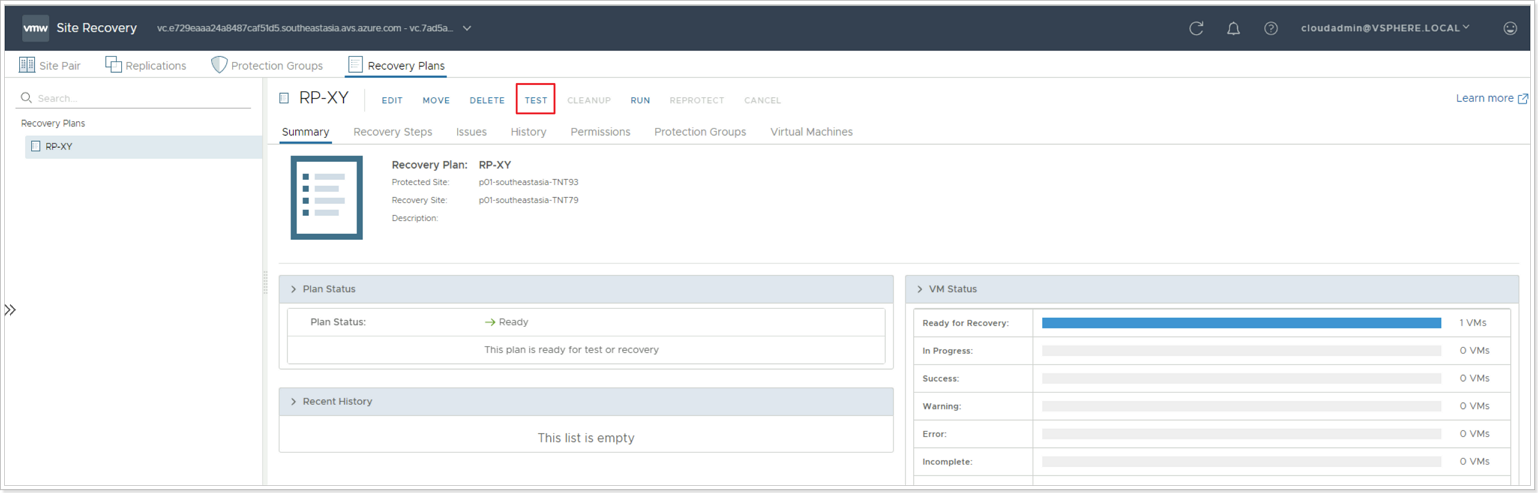Switch to the Replications tab
Viewport: 1538px width, 493px height.
[x=146, y=65]
